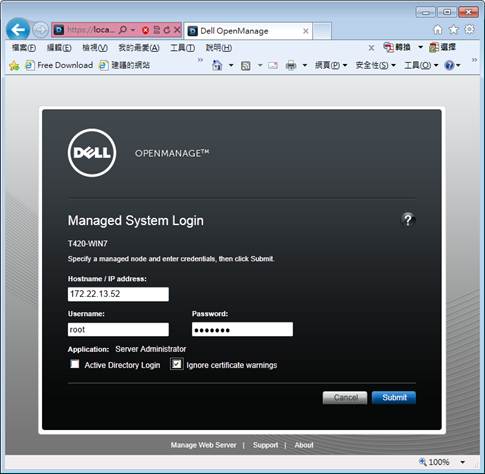Viewport: 485px width, 474px height.
Task: Expand the zoom level dropdown arrow
Action: 463,462
